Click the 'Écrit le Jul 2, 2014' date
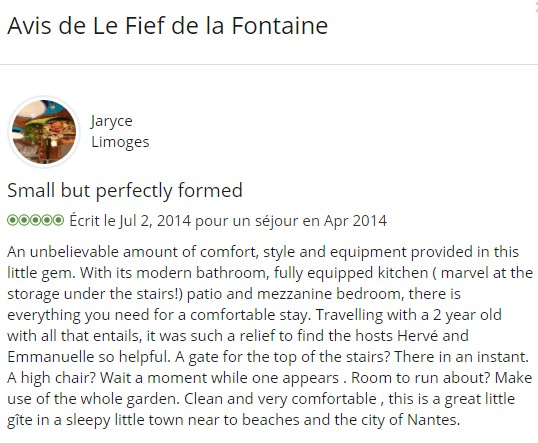538x443 pixels. pyautogui.click(x=130, y=220)
